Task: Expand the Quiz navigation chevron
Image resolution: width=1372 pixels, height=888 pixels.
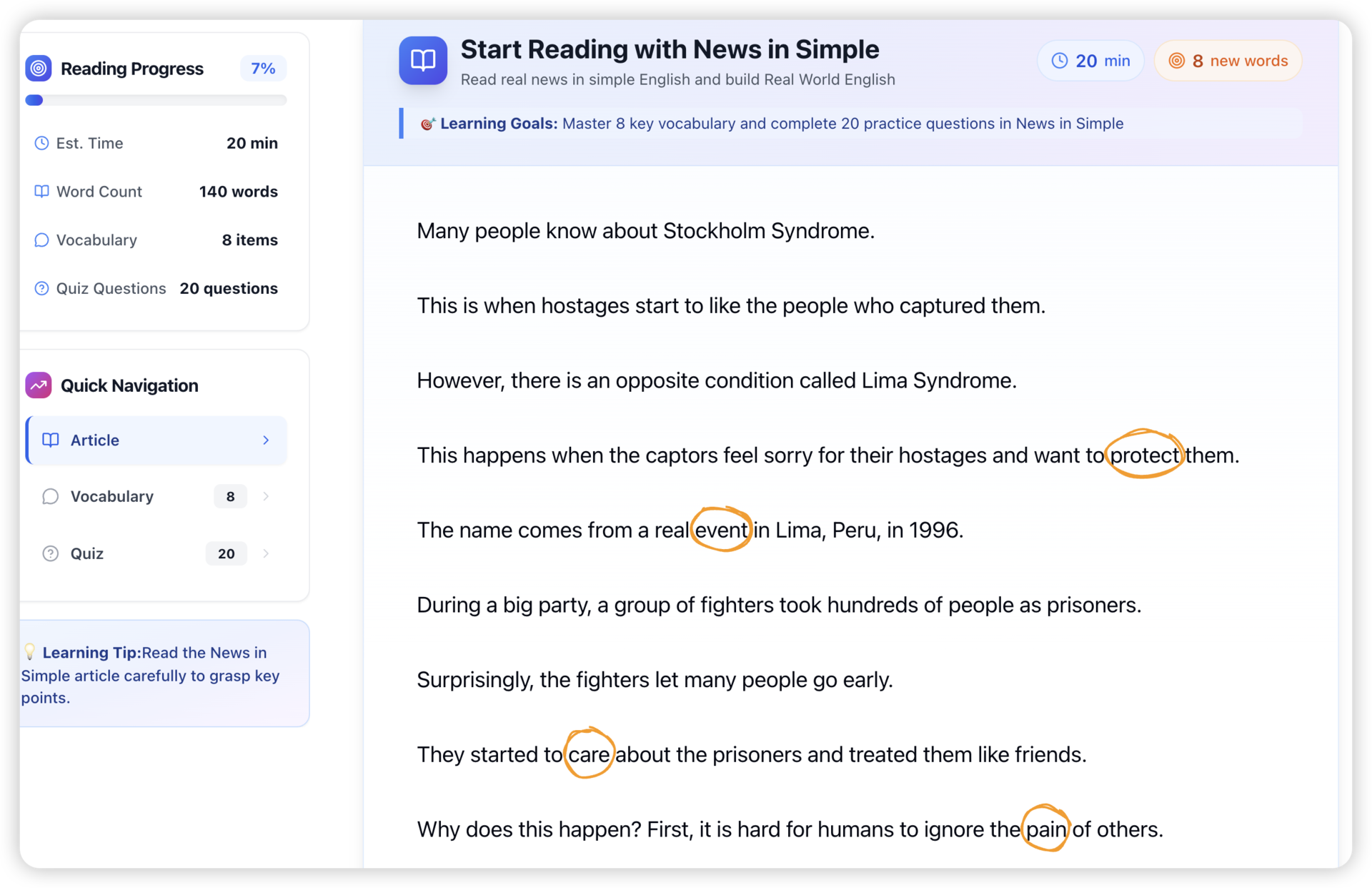Action: 266,553
